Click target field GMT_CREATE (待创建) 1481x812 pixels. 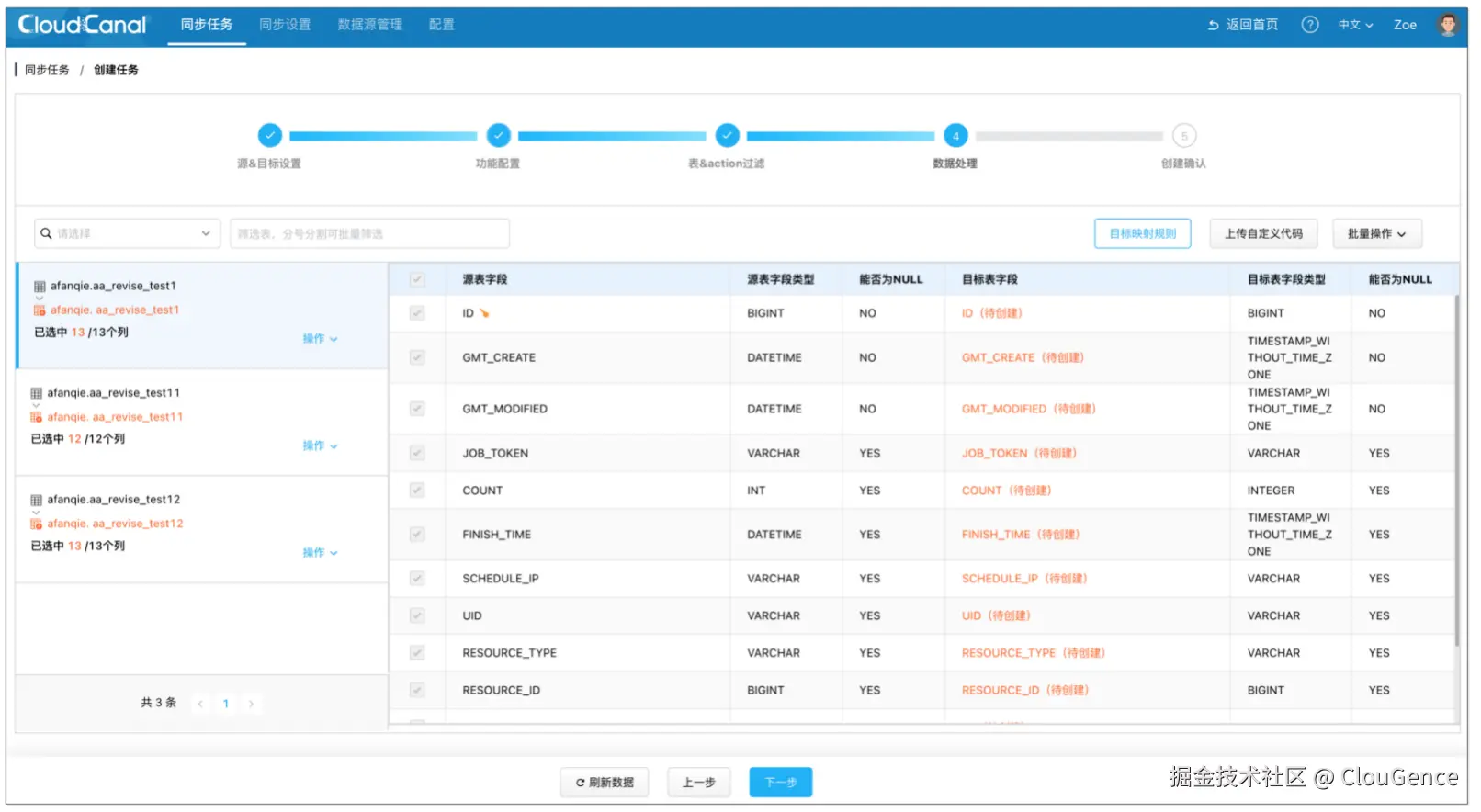pos(1023,358)
